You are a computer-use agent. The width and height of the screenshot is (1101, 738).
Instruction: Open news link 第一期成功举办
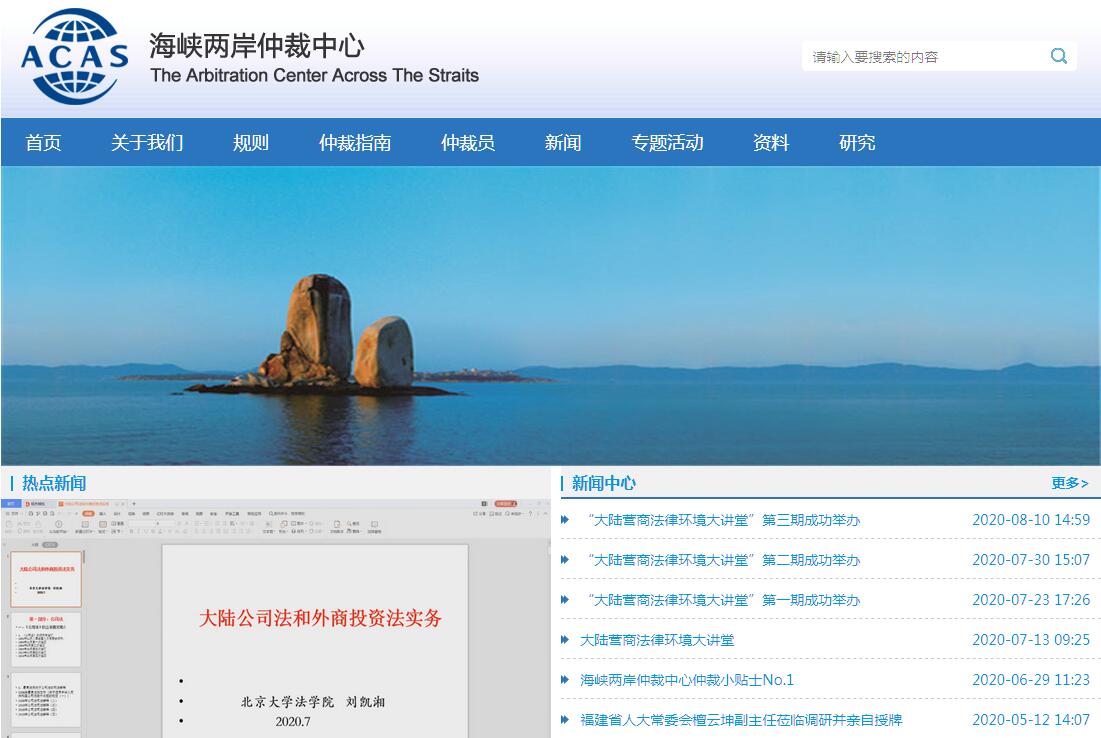pos(724,600)
